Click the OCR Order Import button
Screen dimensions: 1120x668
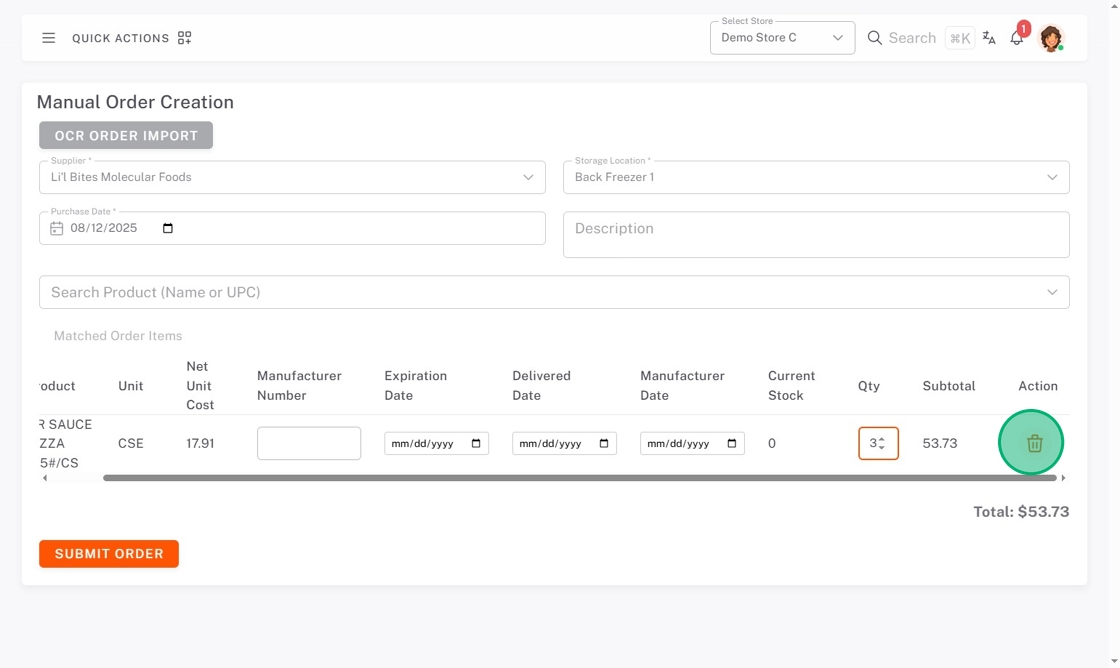[x=126, y=135]
